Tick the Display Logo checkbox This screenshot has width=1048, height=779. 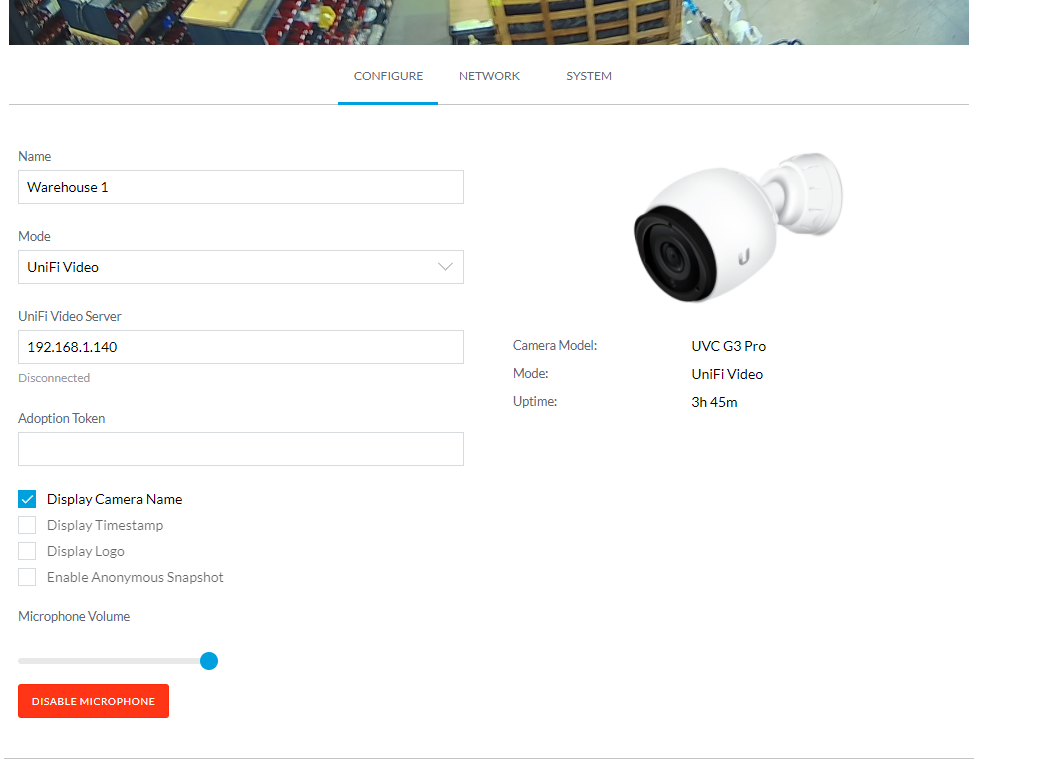tap(27, 551)
